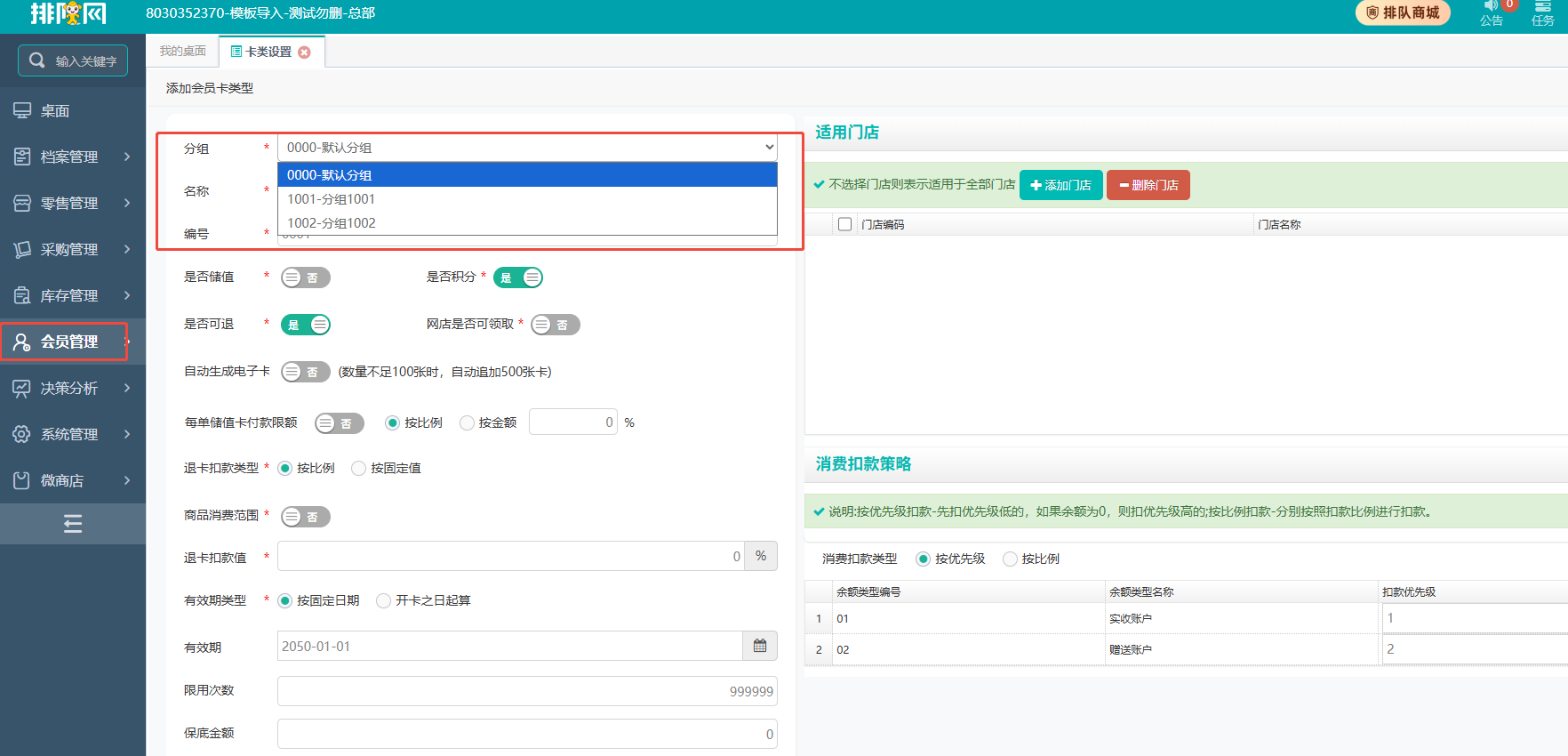Edit priority field for 实收账户
Viewport: 1568px width, 756px height.
1475,618
